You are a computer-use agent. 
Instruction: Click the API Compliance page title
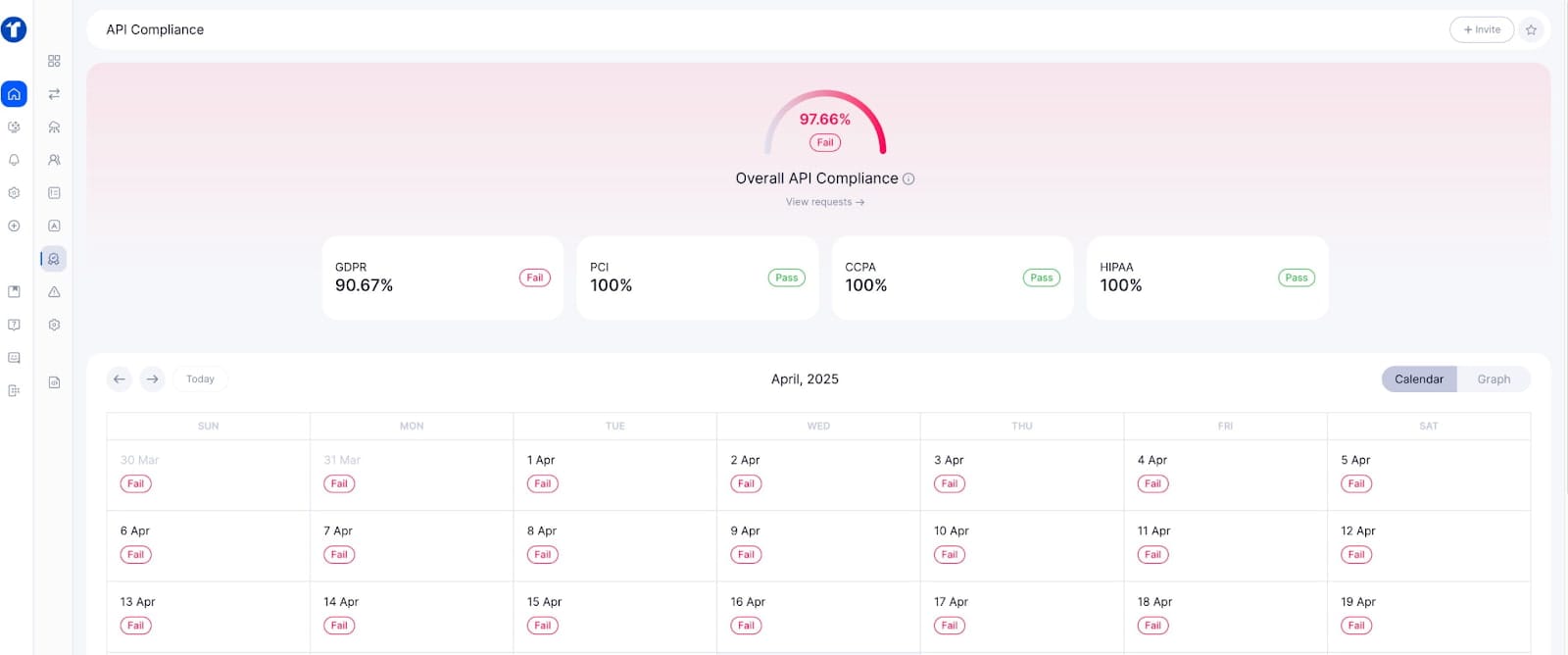pos(155,29)
